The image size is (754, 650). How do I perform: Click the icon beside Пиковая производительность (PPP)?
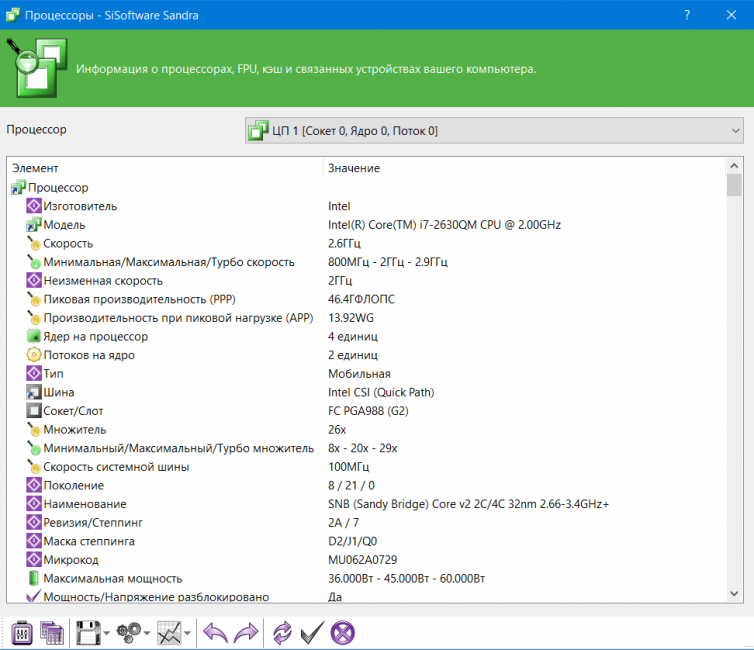tap(34, 299)
